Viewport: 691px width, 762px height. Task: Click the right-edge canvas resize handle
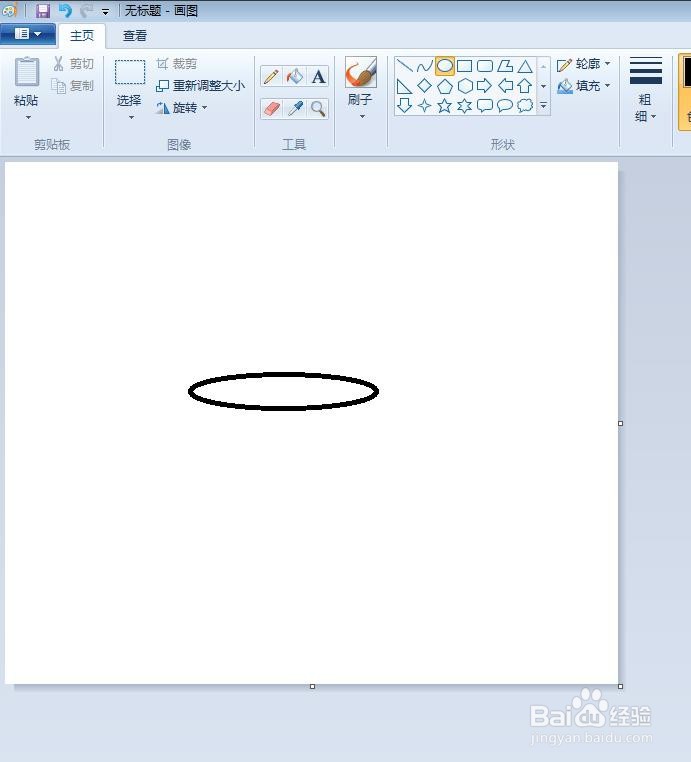[x=621, y=423]
